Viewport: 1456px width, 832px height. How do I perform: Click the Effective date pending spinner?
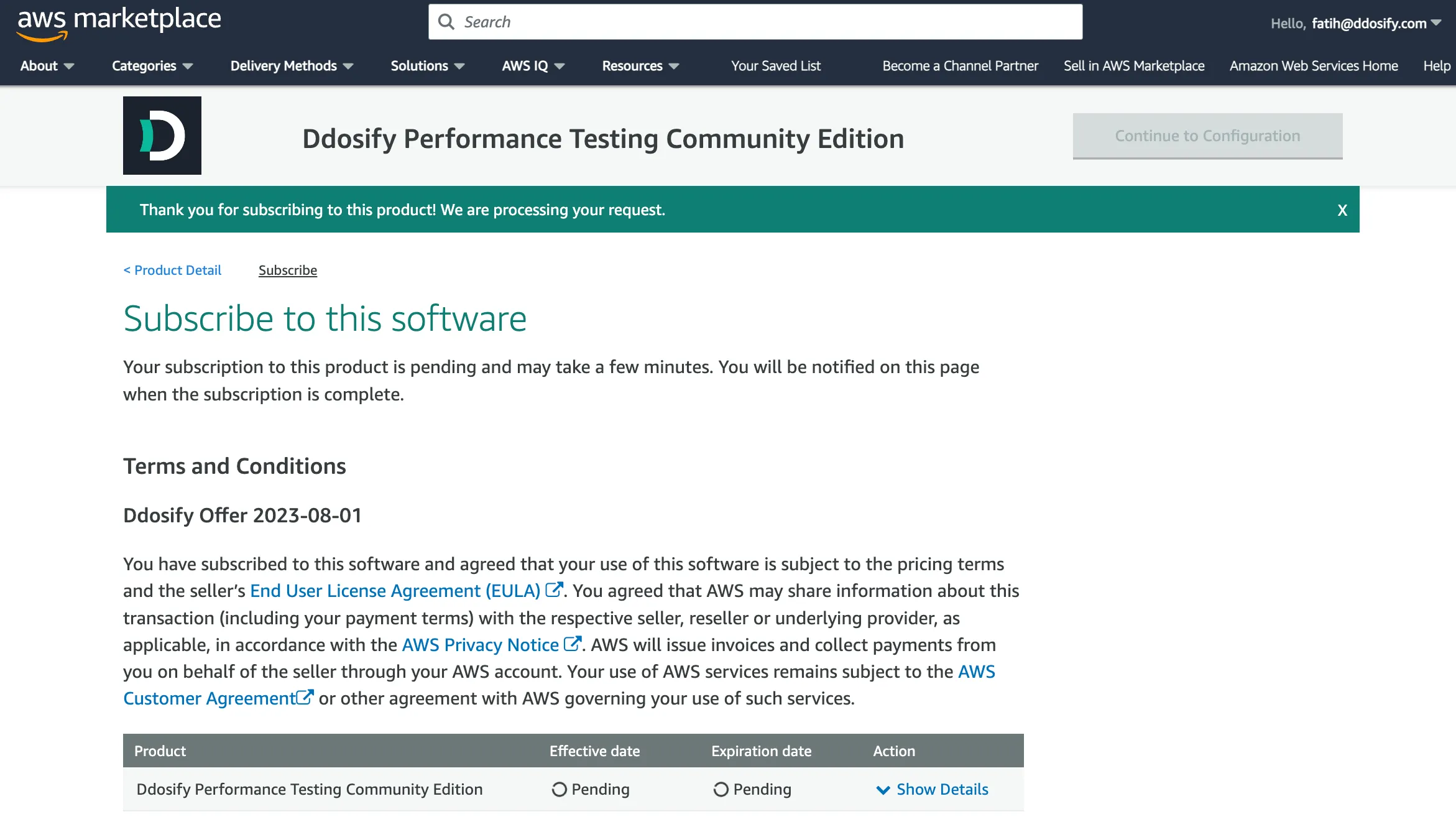[x=559, y=789]
